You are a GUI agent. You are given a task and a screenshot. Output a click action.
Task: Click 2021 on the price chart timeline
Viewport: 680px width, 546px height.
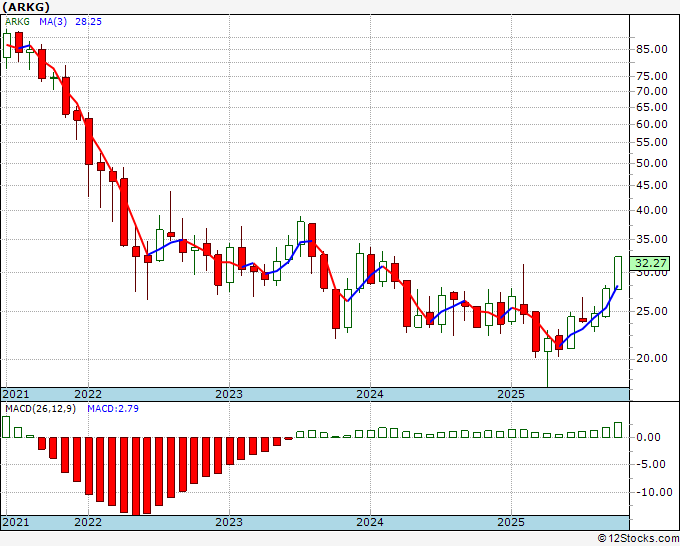tap(16, 394)
